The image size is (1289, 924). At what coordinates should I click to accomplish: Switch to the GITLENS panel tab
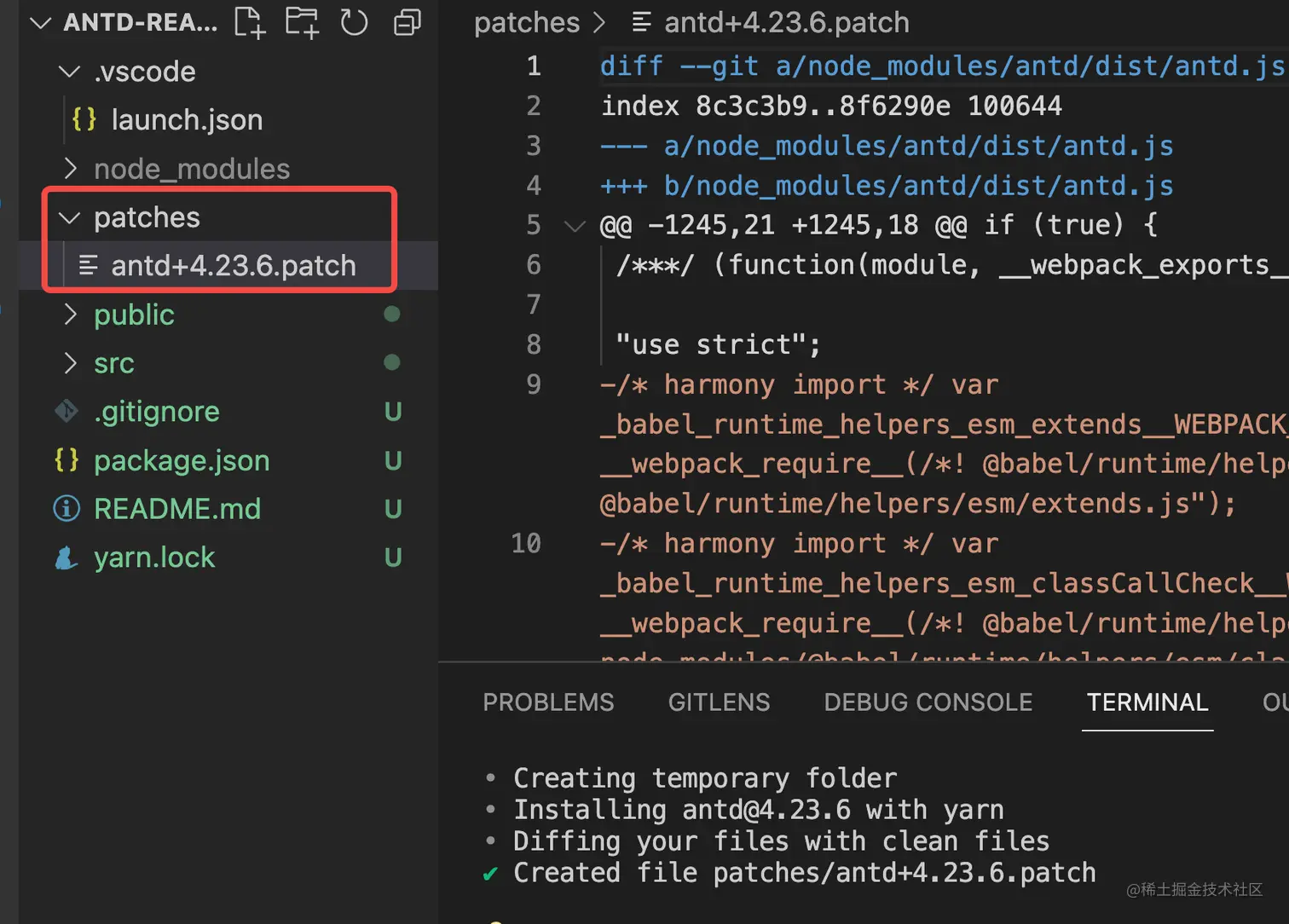[x=719, y=702]
